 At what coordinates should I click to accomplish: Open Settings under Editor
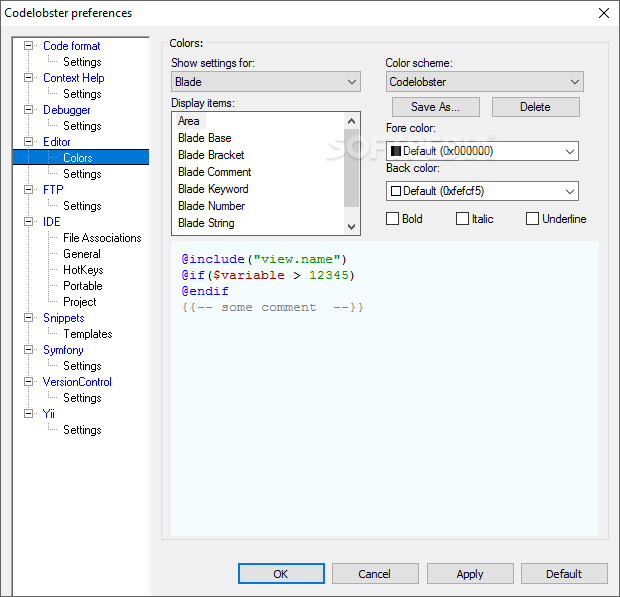point(82,174)
